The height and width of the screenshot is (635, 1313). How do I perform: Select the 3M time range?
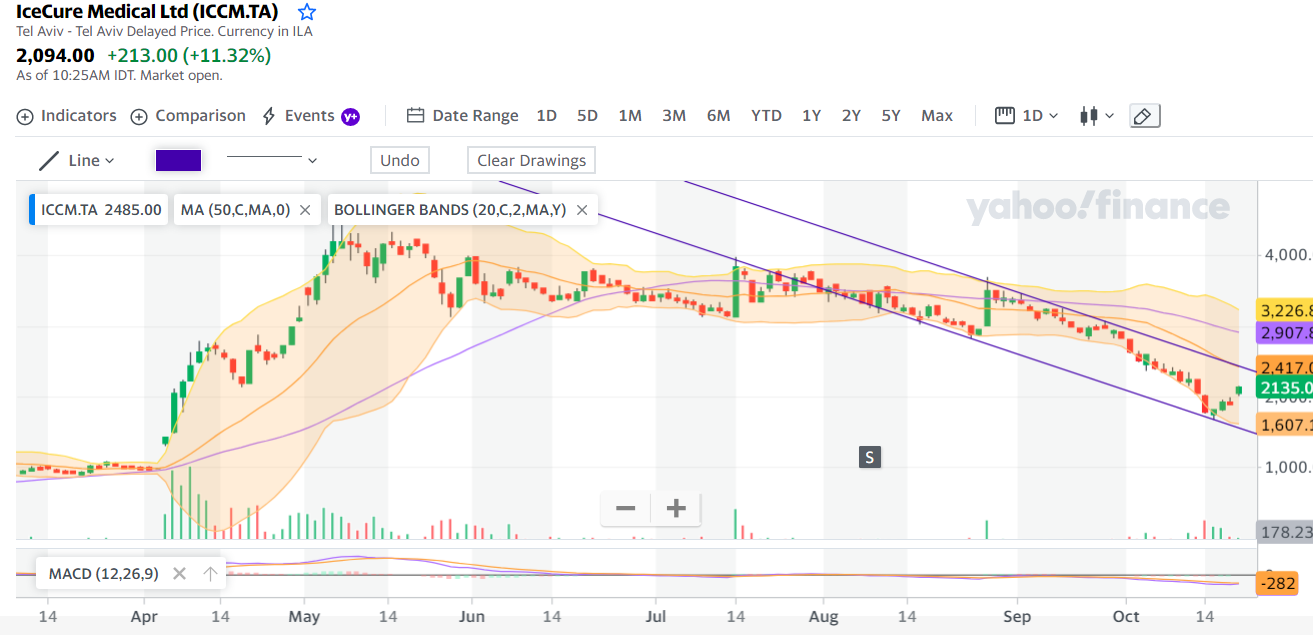[x=674, y=116]
